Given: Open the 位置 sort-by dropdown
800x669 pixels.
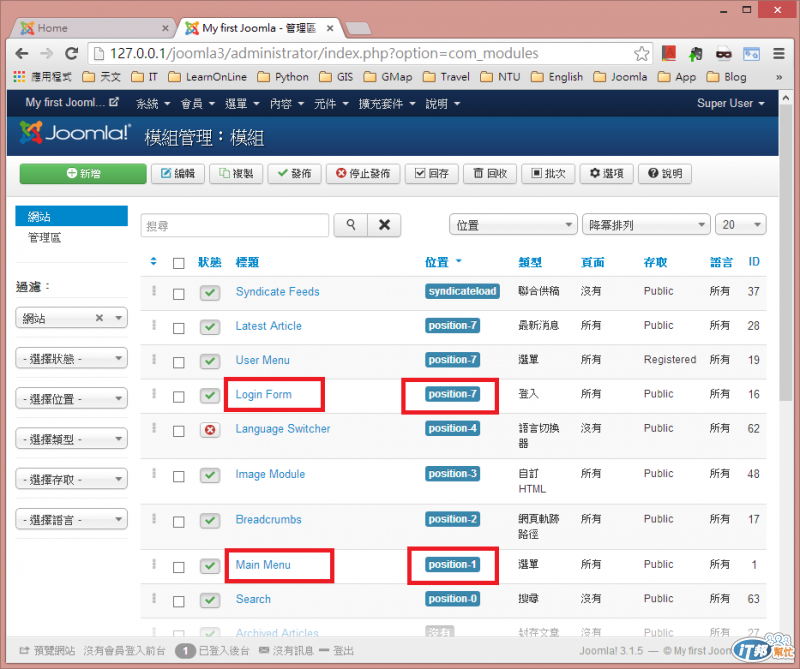Looking at the screenshot, I should (x=513, y=225).
